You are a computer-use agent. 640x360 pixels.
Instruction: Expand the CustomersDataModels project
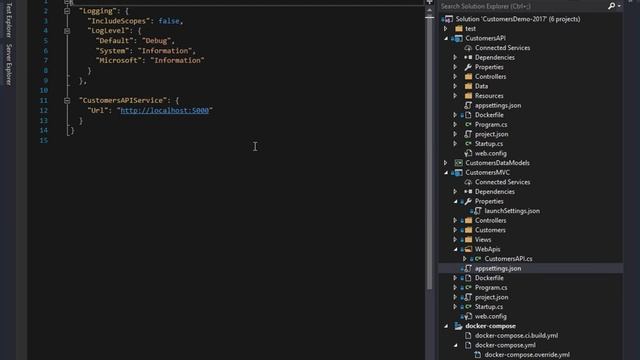pyautogui.click(x=446, y=163)
